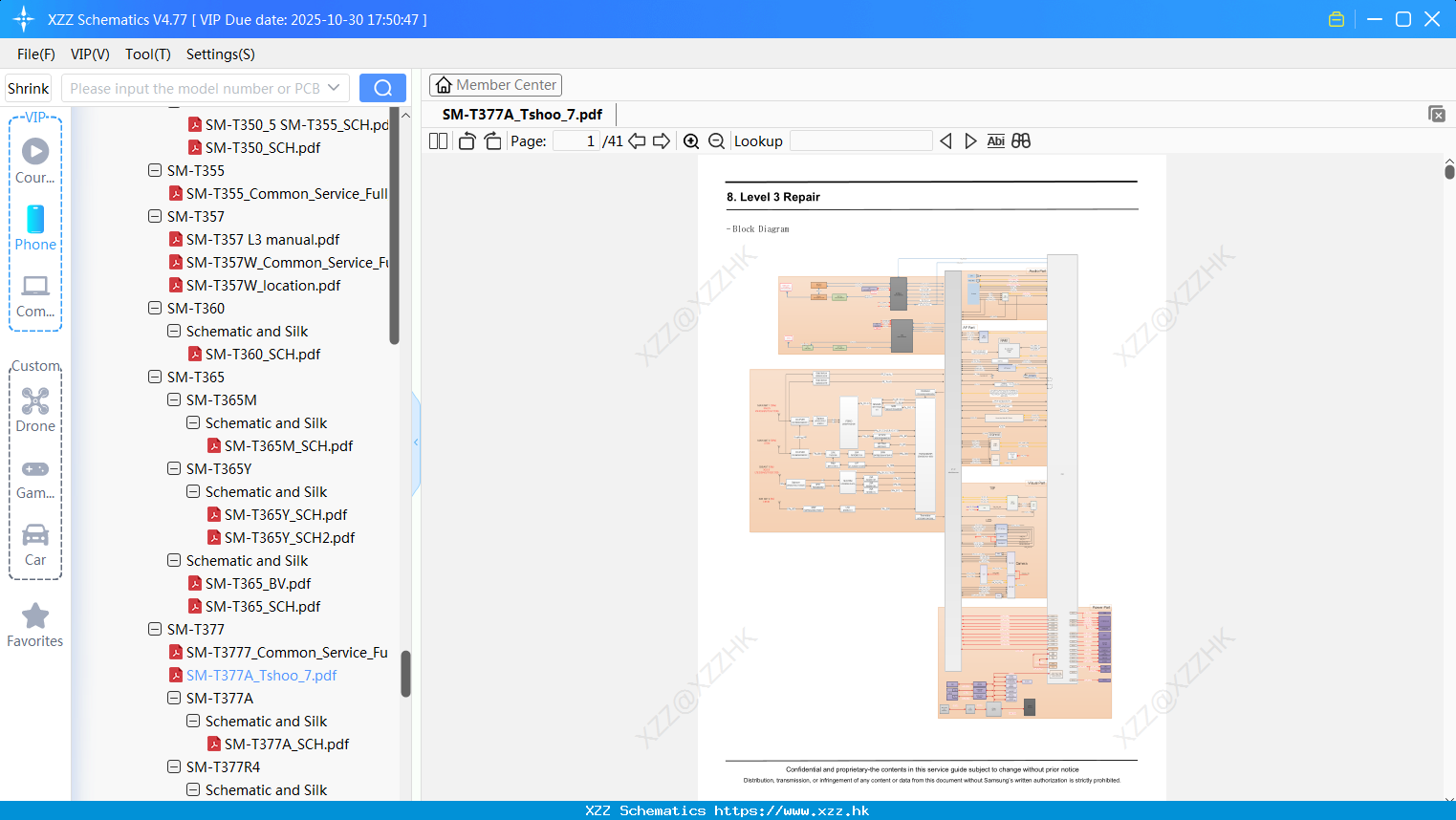Go to previous page arrow
Screen dimensions: 1456x820
[637, 141]
